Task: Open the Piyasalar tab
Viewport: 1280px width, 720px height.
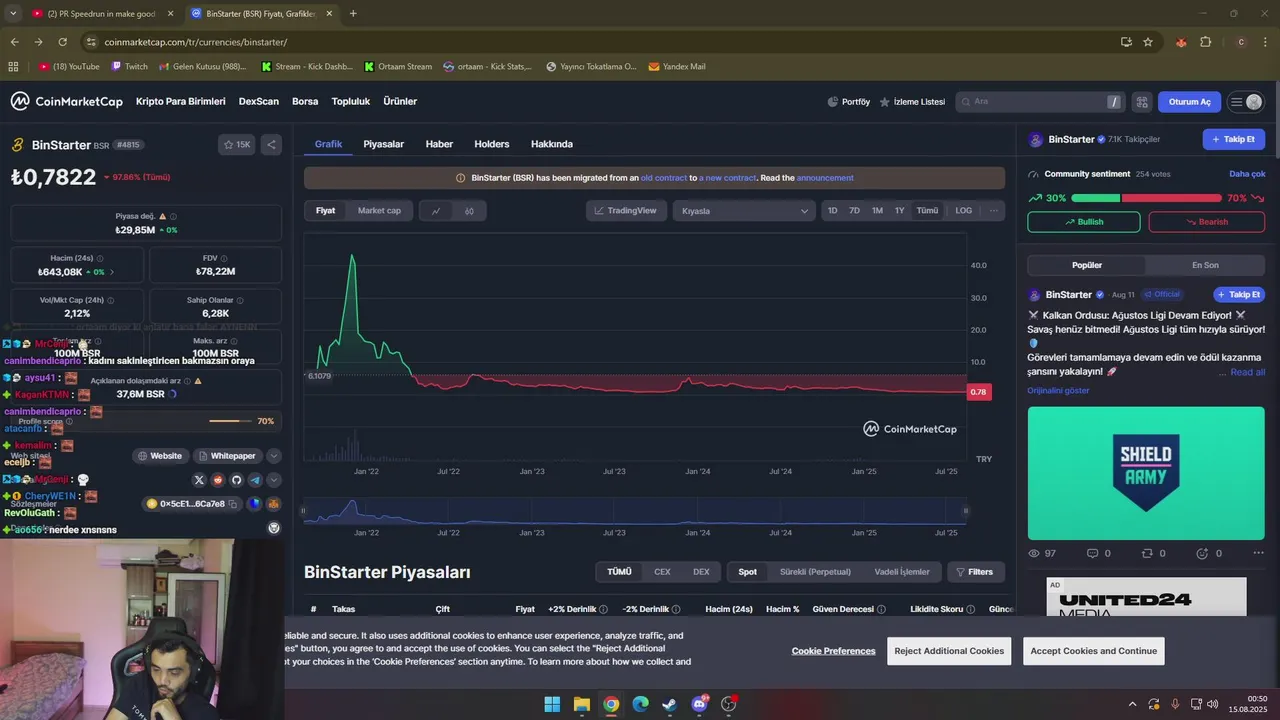Action: [383, 144]
